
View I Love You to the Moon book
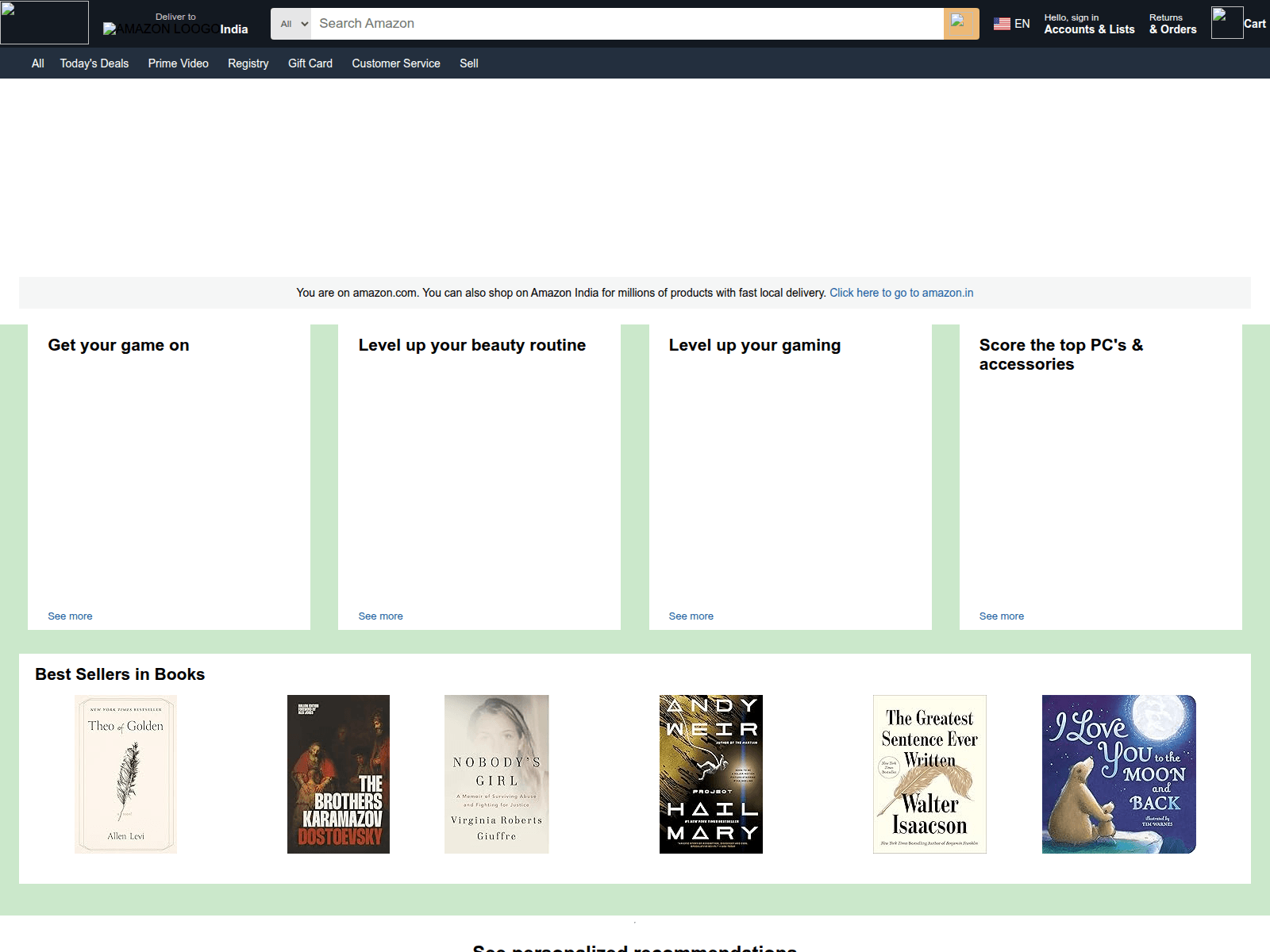pyautogui.click(x=1118, y=774)
